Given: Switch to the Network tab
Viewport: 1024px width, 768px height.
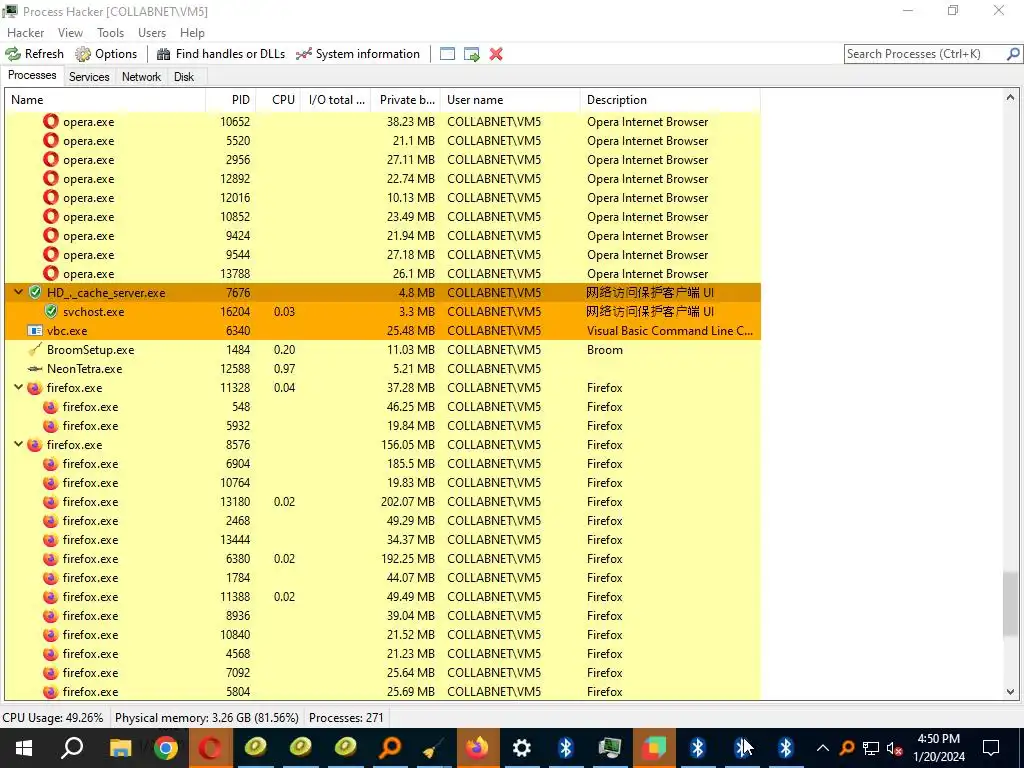Looking at the screenshot, I should pyautogui.click(x=141, y=77).
